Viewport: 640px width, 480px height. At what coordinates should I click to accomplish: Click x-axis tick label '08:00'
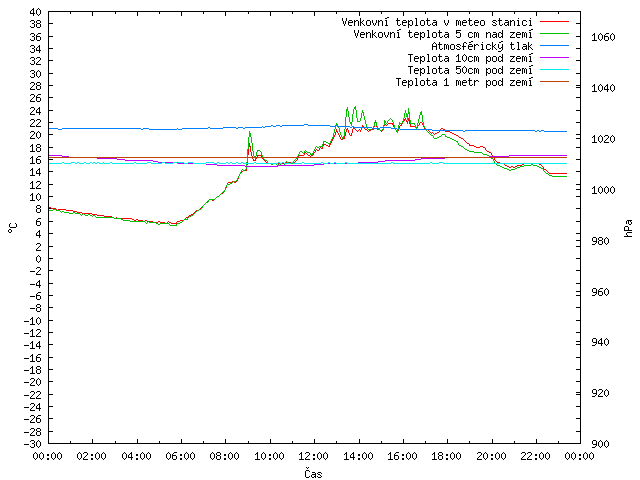click(225, 456)
